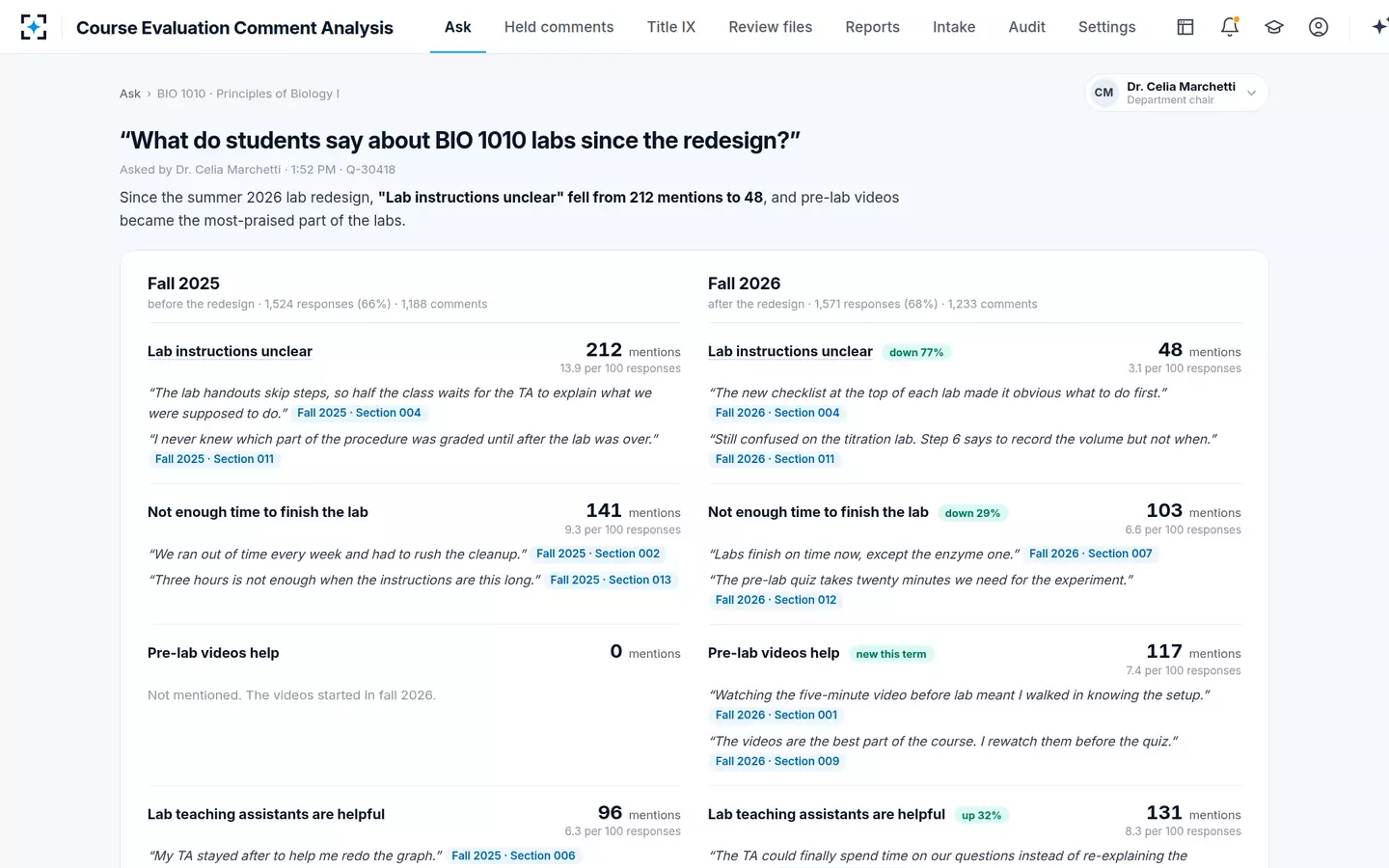Open source tag Fall 2026 · Section 001
The height and width of the screenshot is (868, 1389).
point(776,716)
